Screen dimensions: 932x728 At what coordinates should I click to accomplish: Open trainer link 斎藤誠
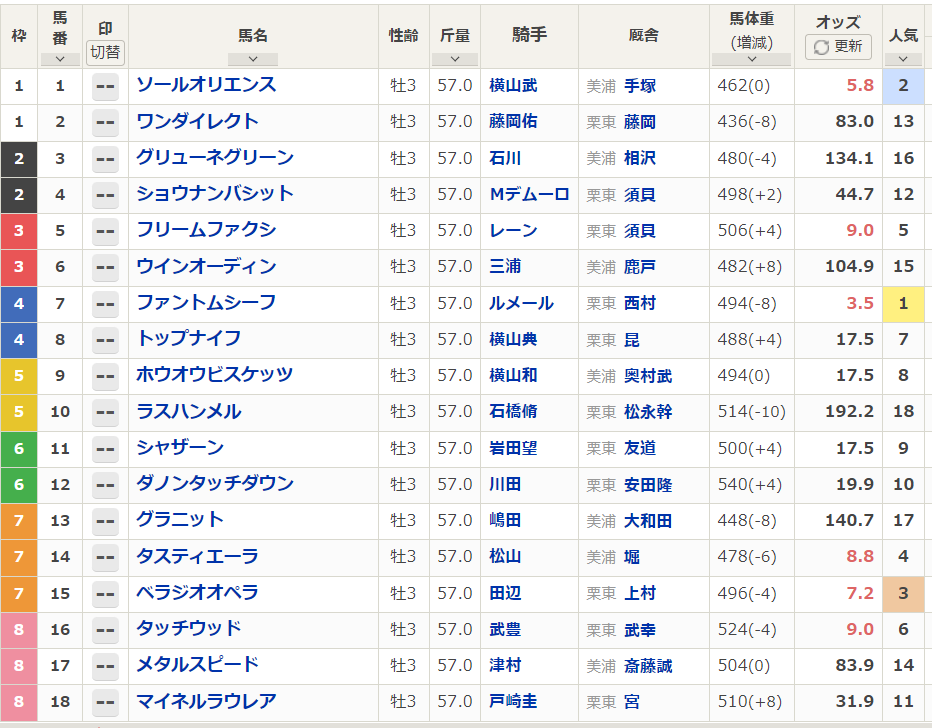click(648, 666)
